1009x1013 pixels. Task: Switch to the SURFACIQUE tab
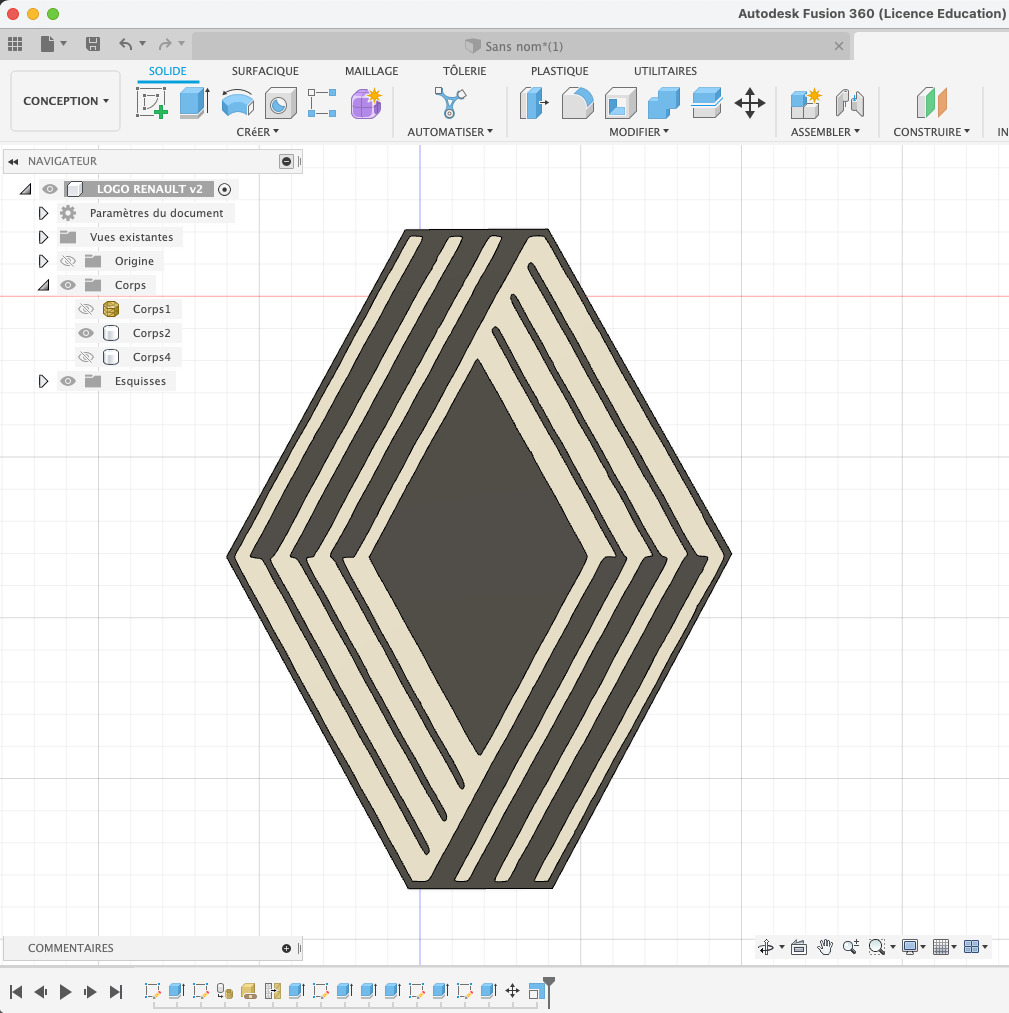265,71
